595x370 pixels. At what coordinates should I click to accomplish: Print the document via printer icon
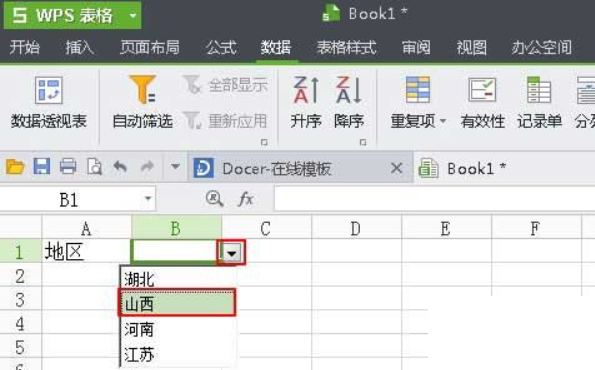coord(68,167)
